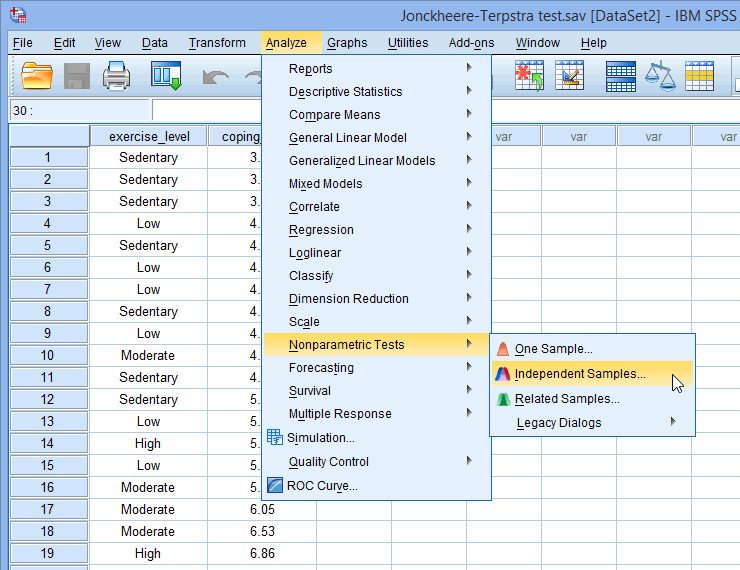This screenshot has height=570, width=740.
Task: Expand the Quality Control submenu
Action: [377, 461]
